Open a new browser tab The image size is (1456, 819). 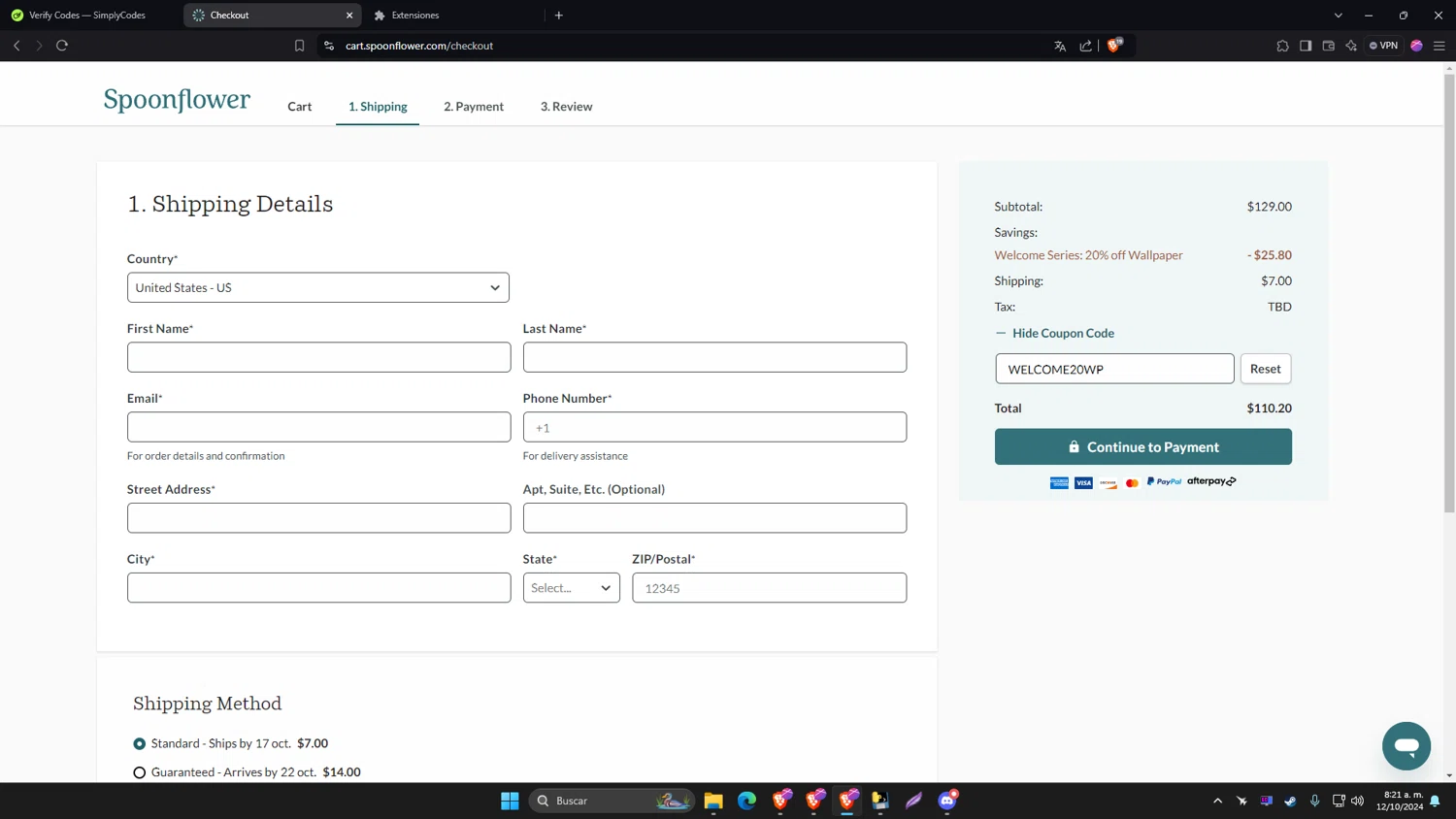click(559, 16)
